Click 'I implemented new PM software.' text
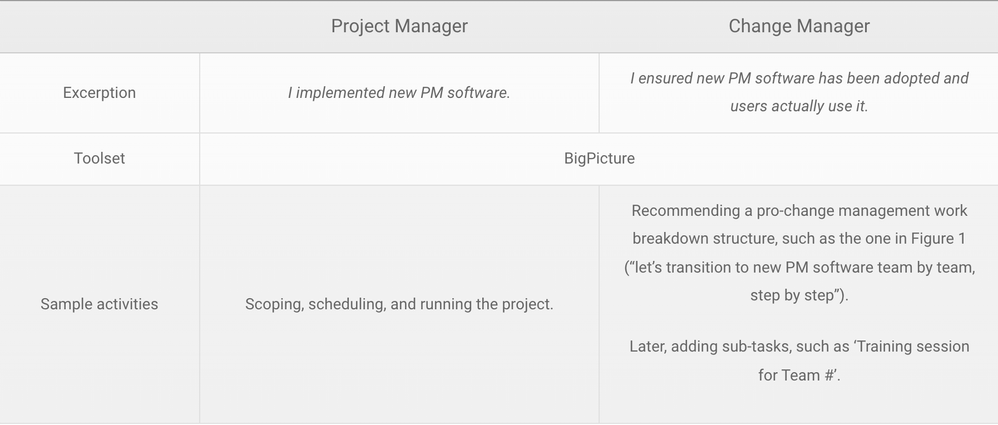This screenshot has height=425, width=998. coord(399,93)
